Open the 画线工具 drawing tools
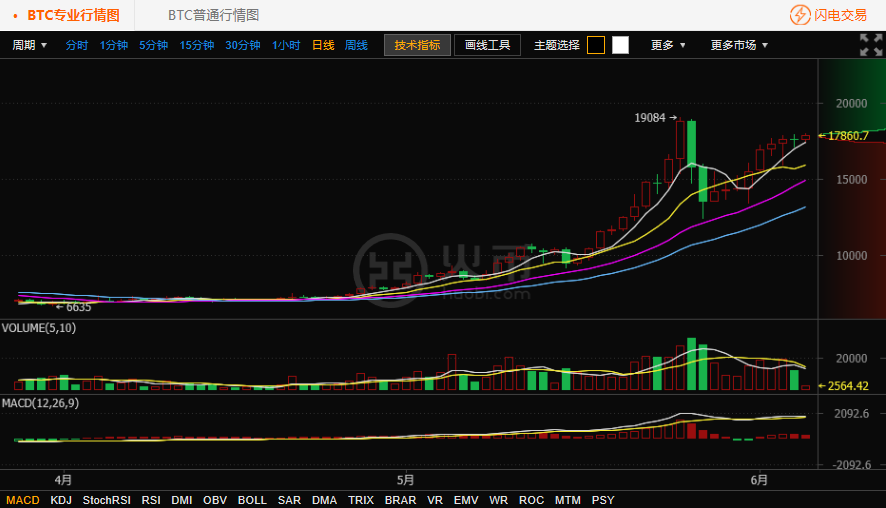 click(x=487, y=45)
